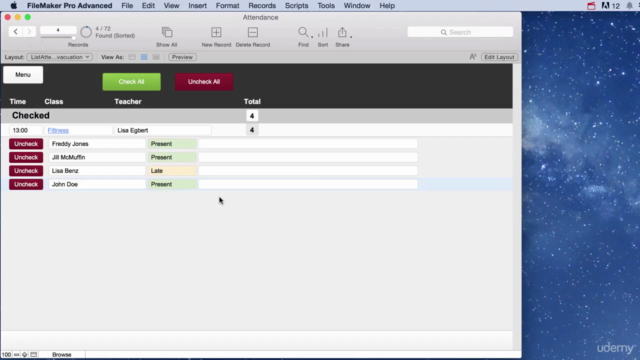Viewport: 640px width, 360px height.
Task: Click the notes field beside Lisa Benz
Action: (308, 171)
